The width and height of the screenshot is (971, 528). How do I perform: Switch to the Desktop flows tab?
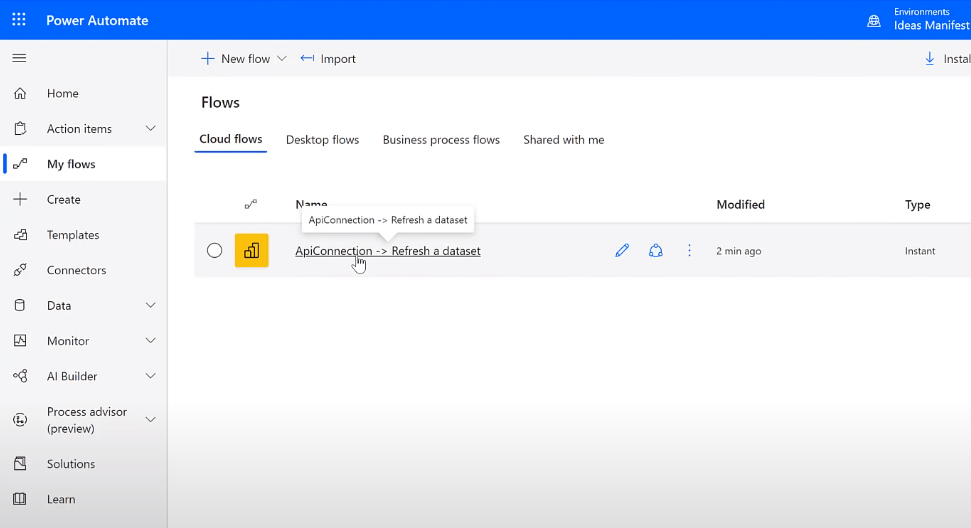point(322,140)
